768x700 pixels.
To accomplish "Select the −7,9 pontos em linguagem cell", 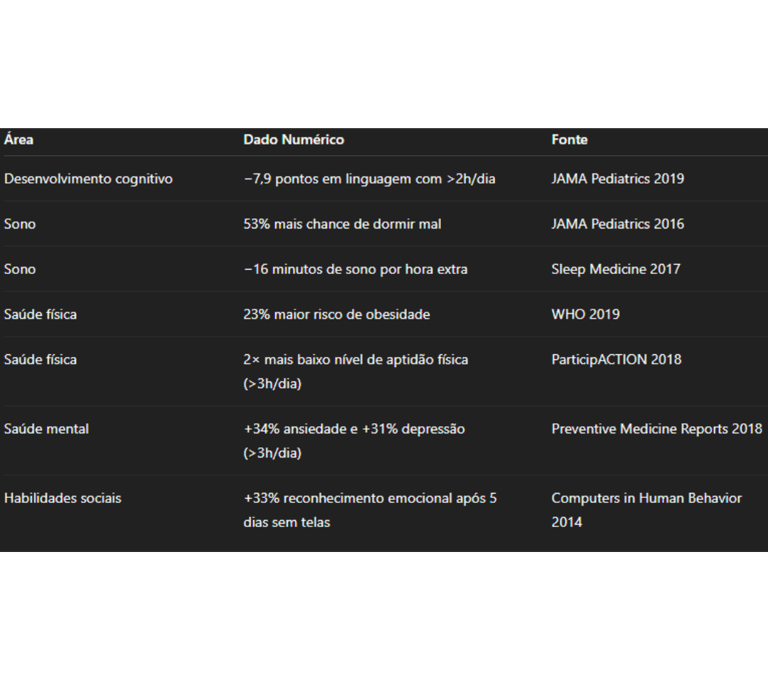I will (369, 179).
